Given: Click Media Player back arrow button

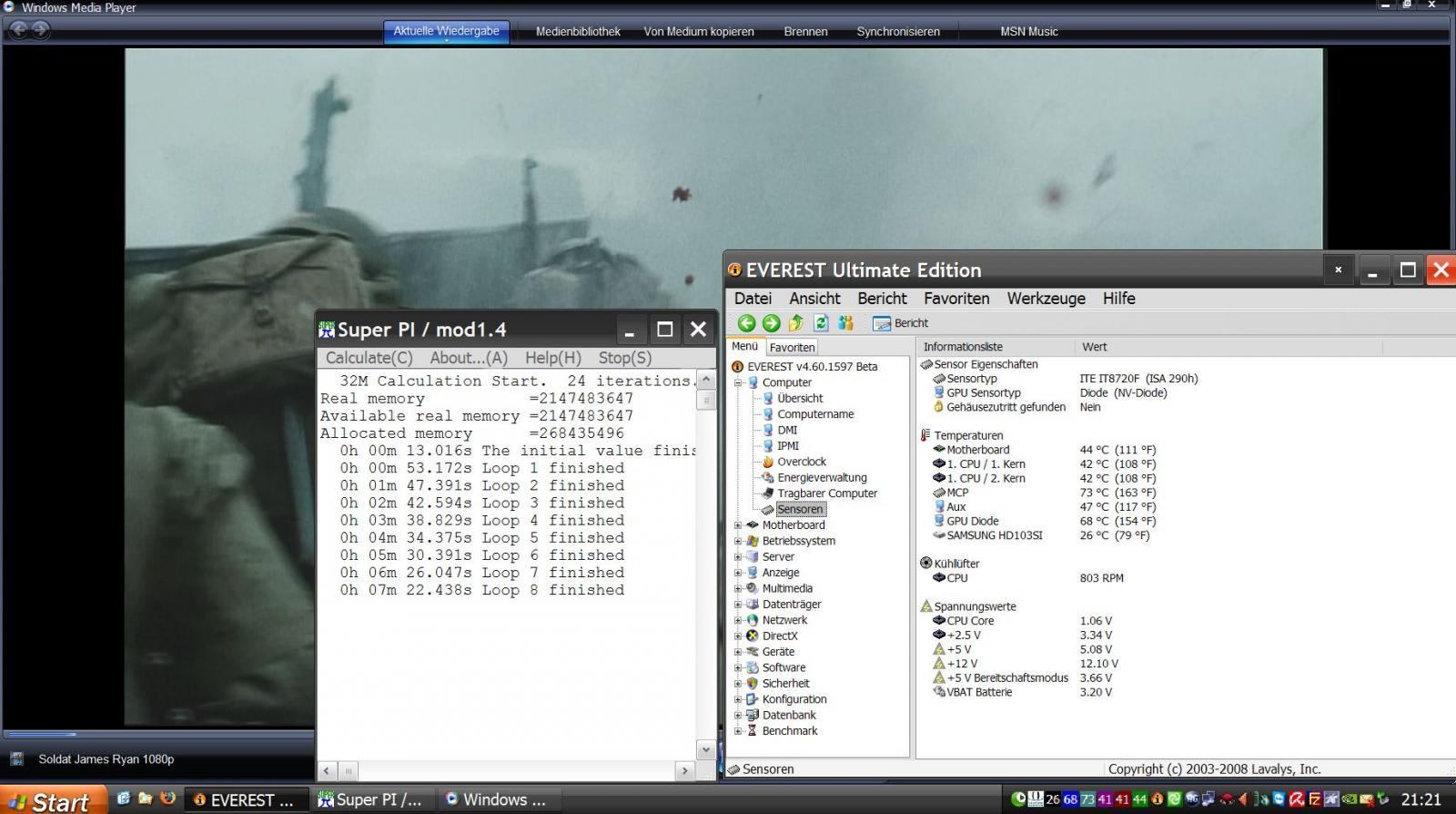Looking at the screenshot, I should coord(18,30).
